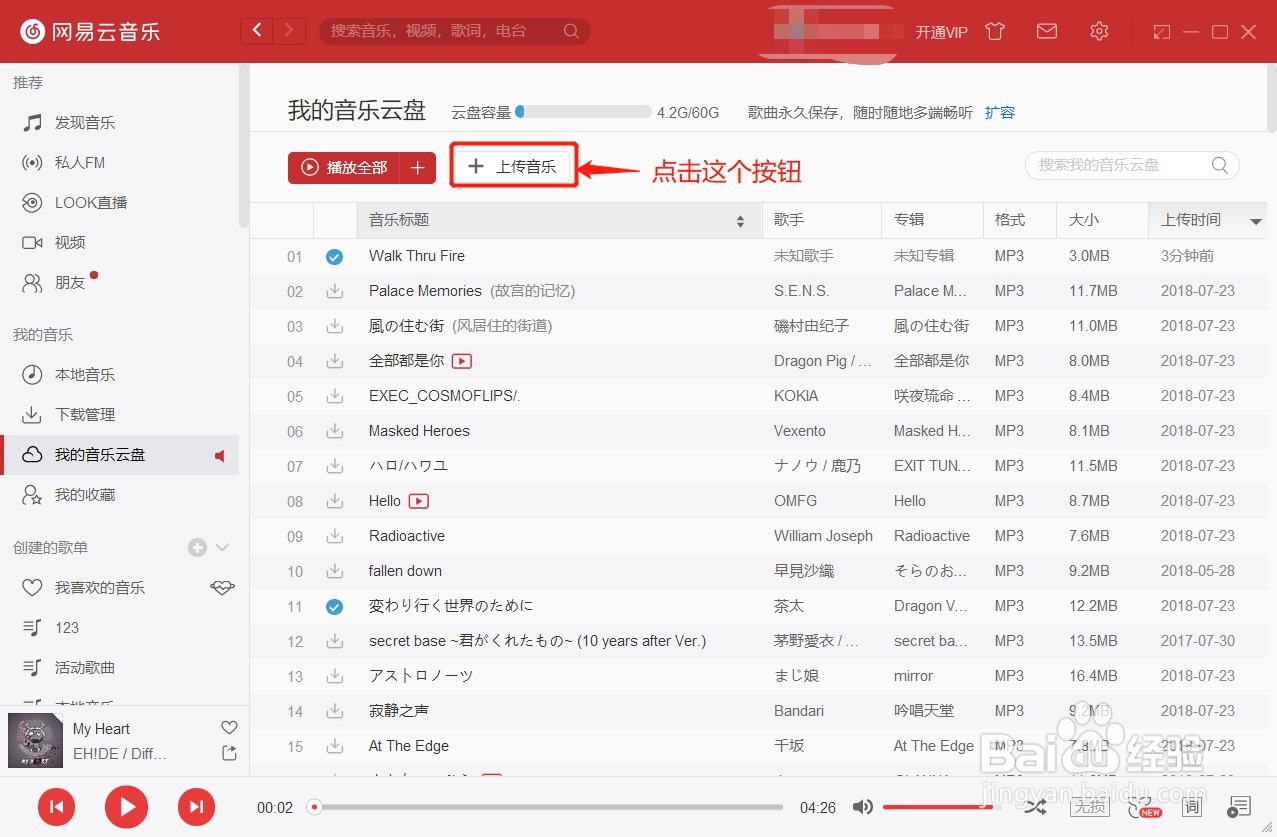Open the 活动歌曲 playlist
The height and width of the screenshot is (837, 1277).
(120, 668)
